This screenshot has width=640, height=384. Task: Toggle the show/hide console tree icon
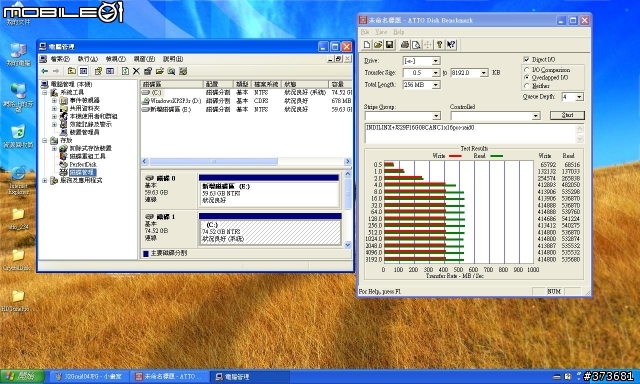(x=83, y=71)
